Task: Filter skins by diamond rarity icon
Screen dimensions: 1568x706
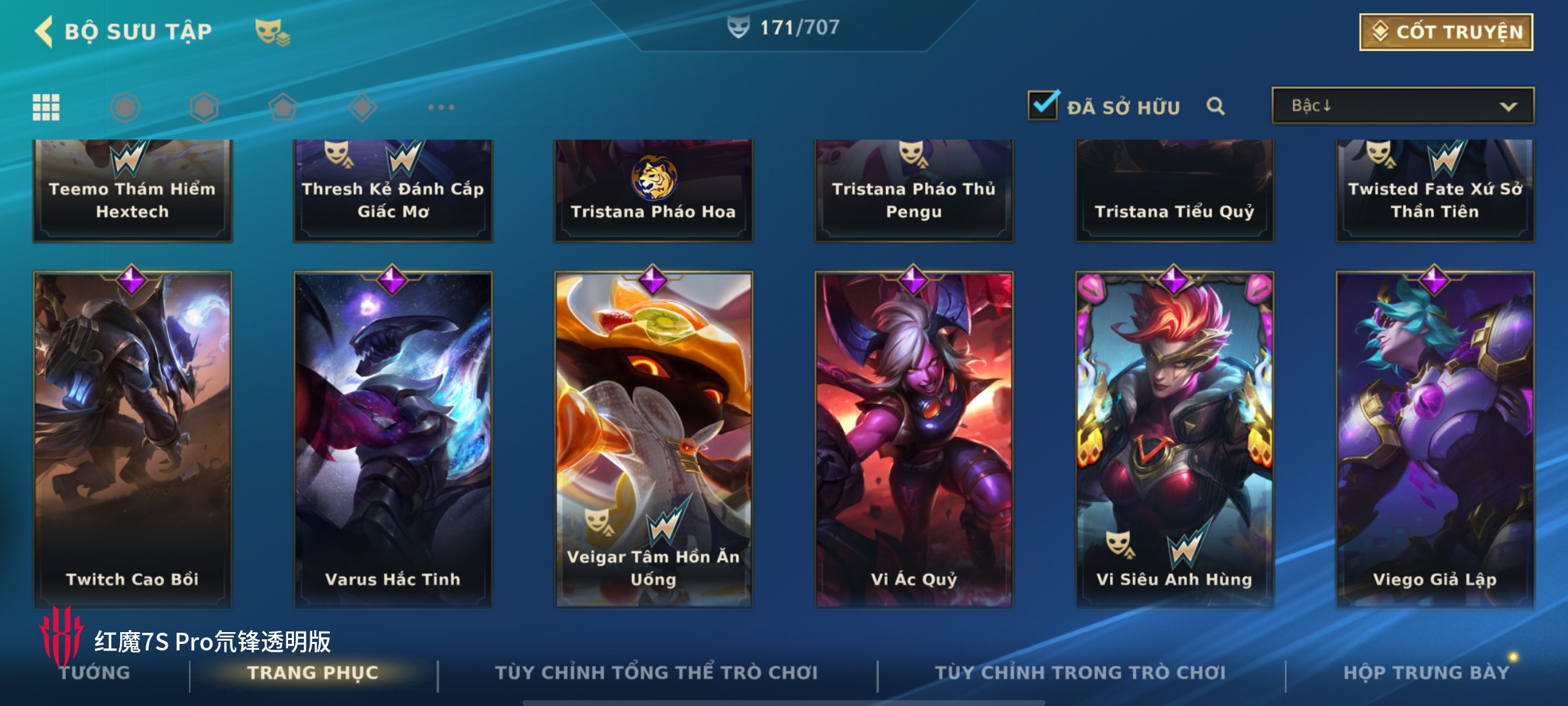Action: coord(362,107)
